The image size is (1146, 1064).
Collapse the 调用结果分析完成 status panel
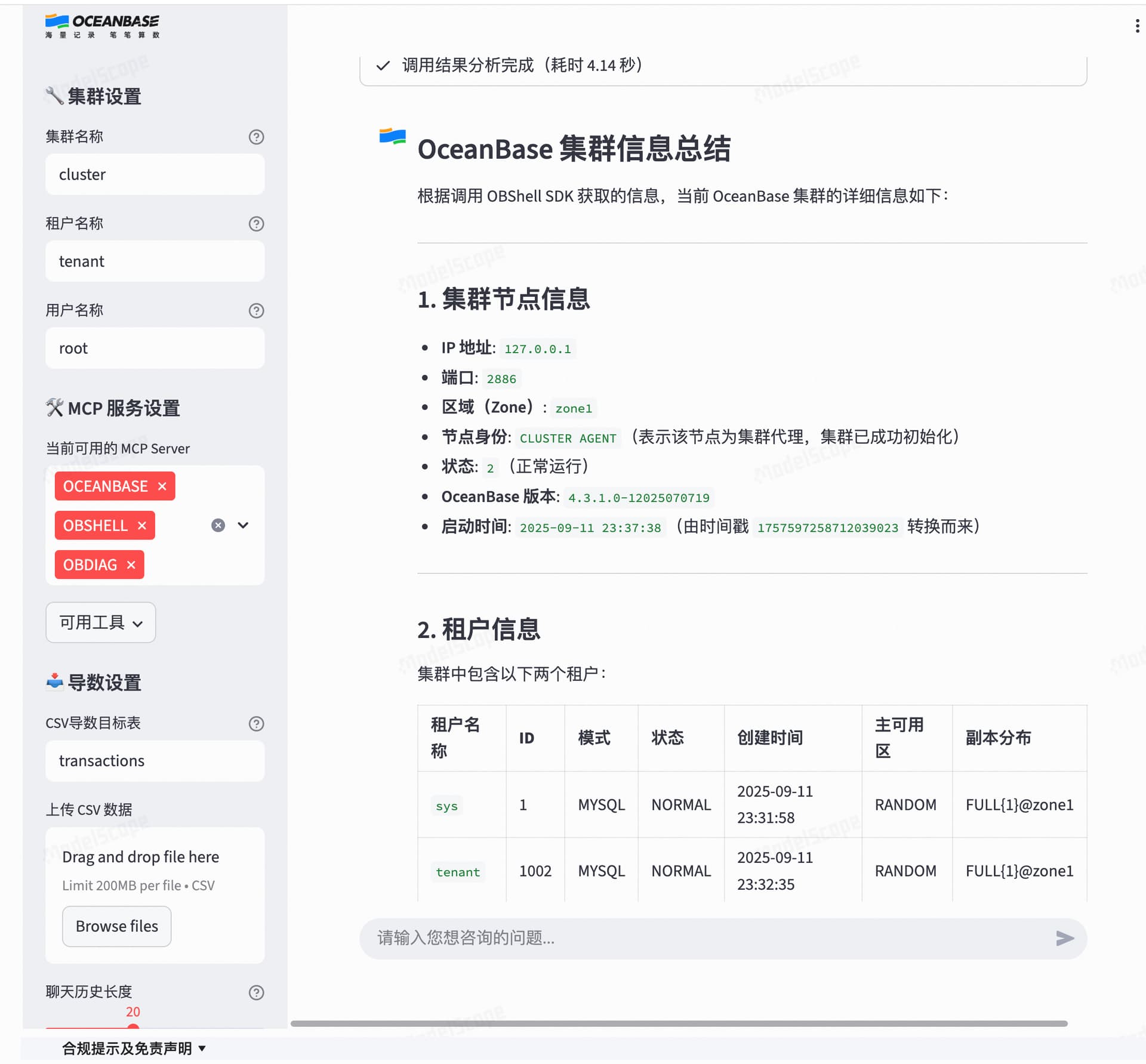(723, 65)
